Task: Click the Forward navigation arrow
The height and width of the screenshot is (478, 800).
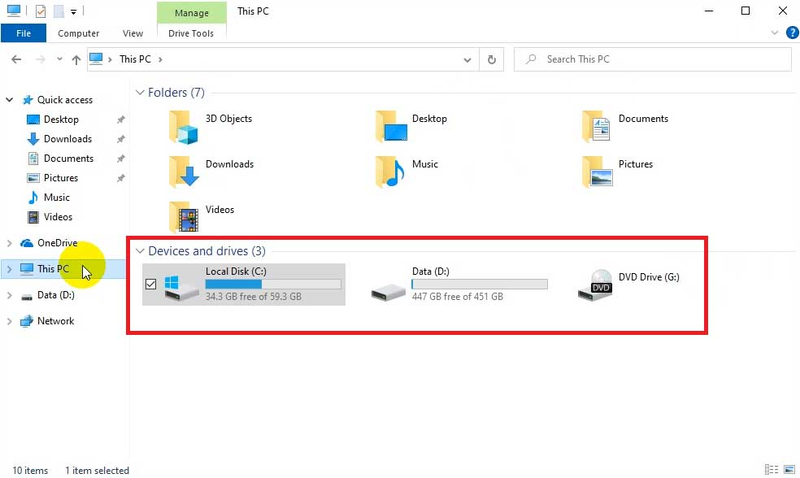Action: [40, 60]
